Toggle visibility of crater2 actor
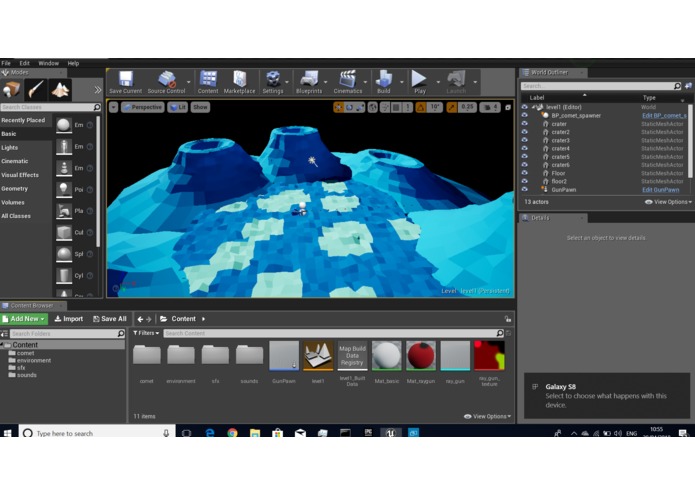Viewport: 695px width, 494px height. point(524,132)
